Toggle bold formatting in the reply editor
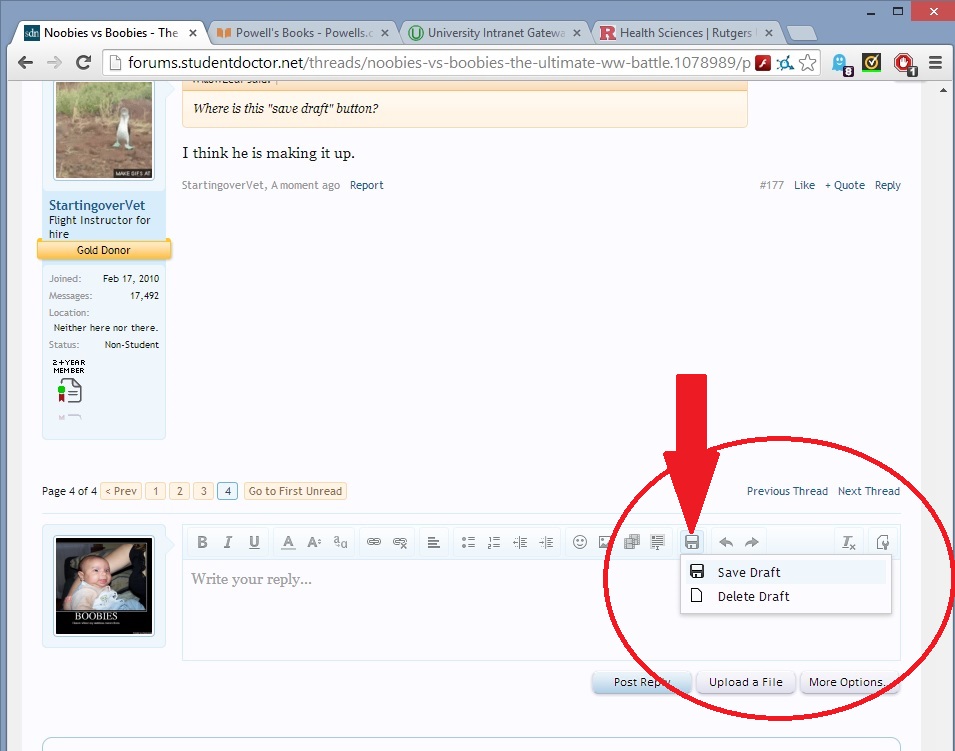 click(203, 542)
